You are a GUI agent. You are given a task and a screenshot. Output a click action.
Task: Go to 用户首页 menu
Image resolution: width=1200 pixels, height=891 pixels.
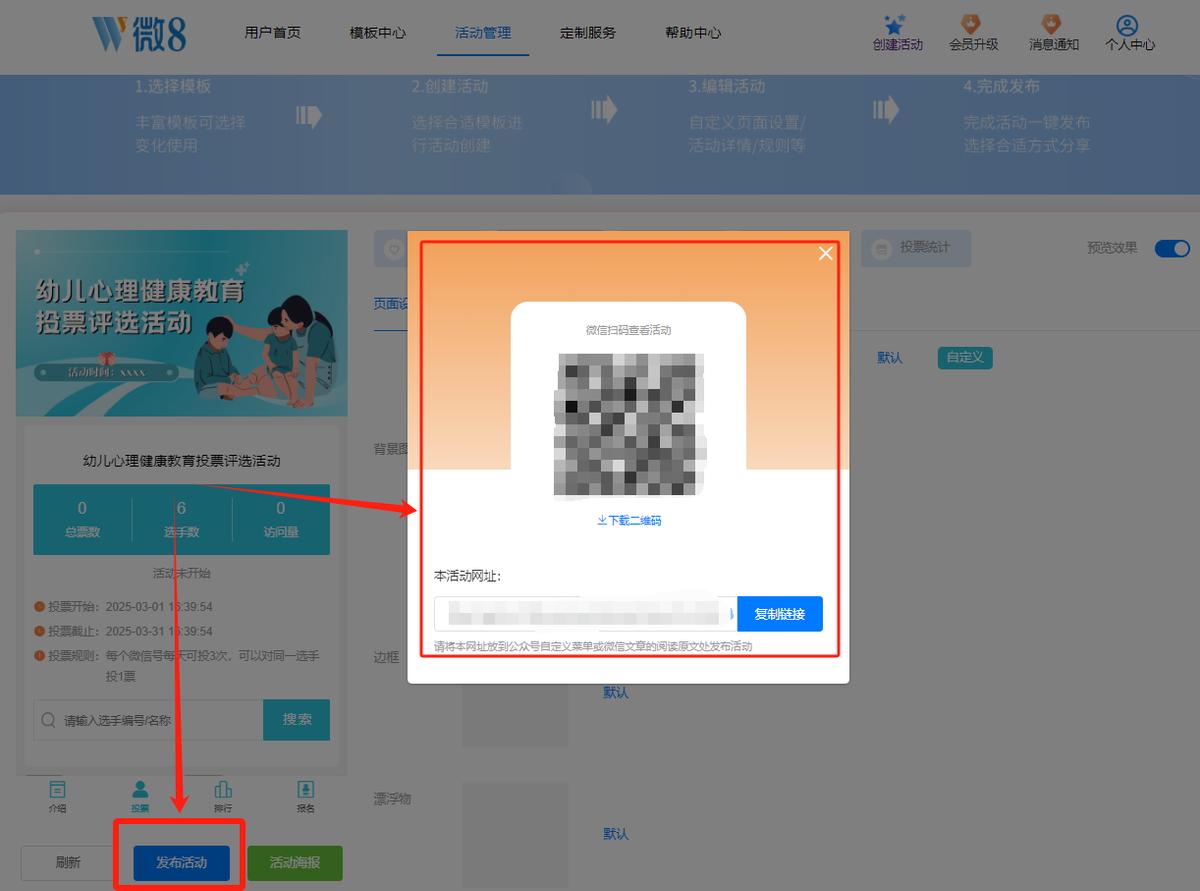click(272, 33)
